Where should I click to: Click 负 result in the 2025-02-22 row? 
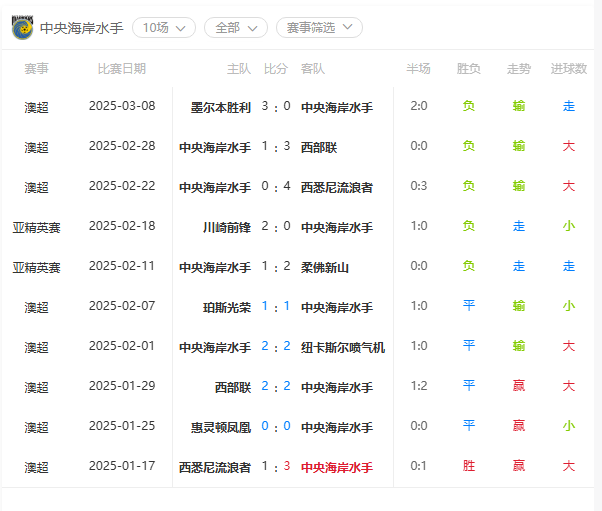click(x=468, y=186)
